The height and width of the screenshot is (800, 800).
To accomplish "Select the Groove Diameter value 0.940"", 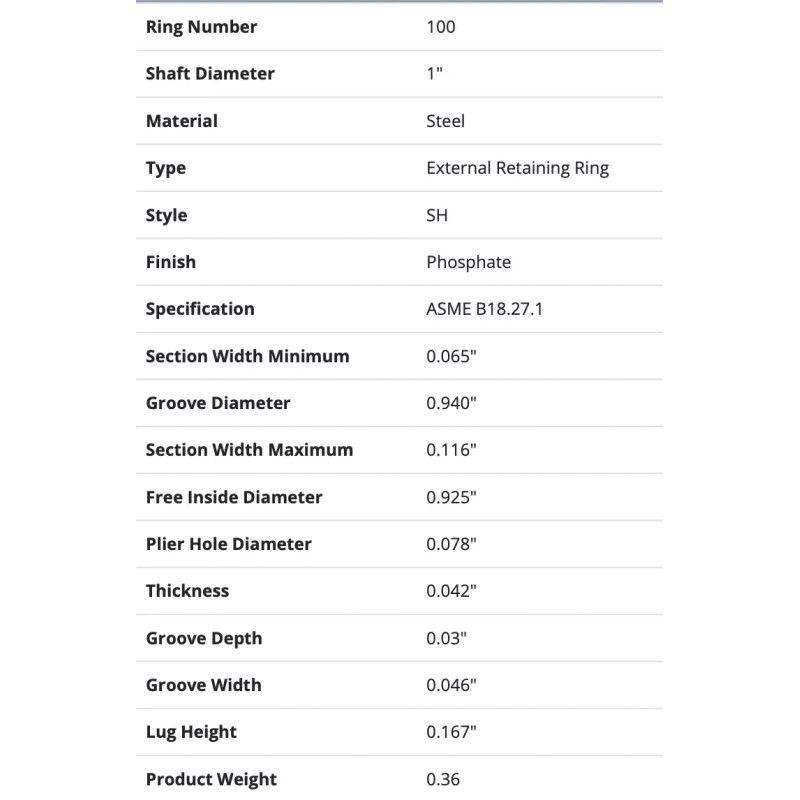I will (x=452, y=403).
